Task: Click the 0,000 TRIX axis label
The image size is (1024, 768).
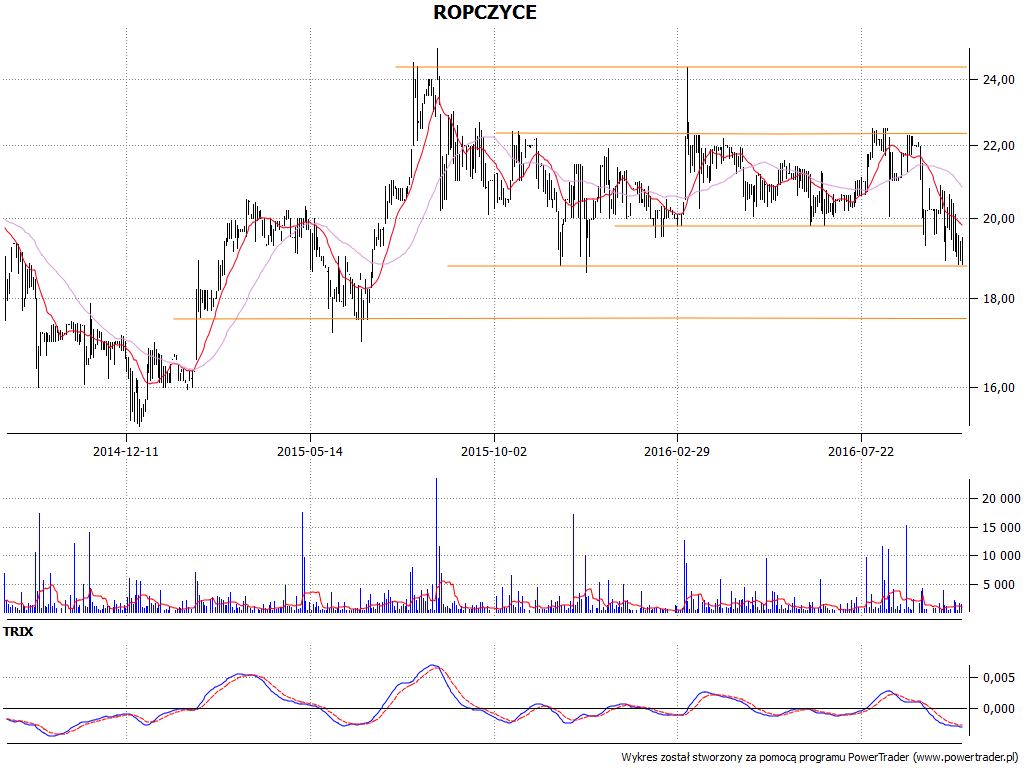Action: [x=999, y=709]
